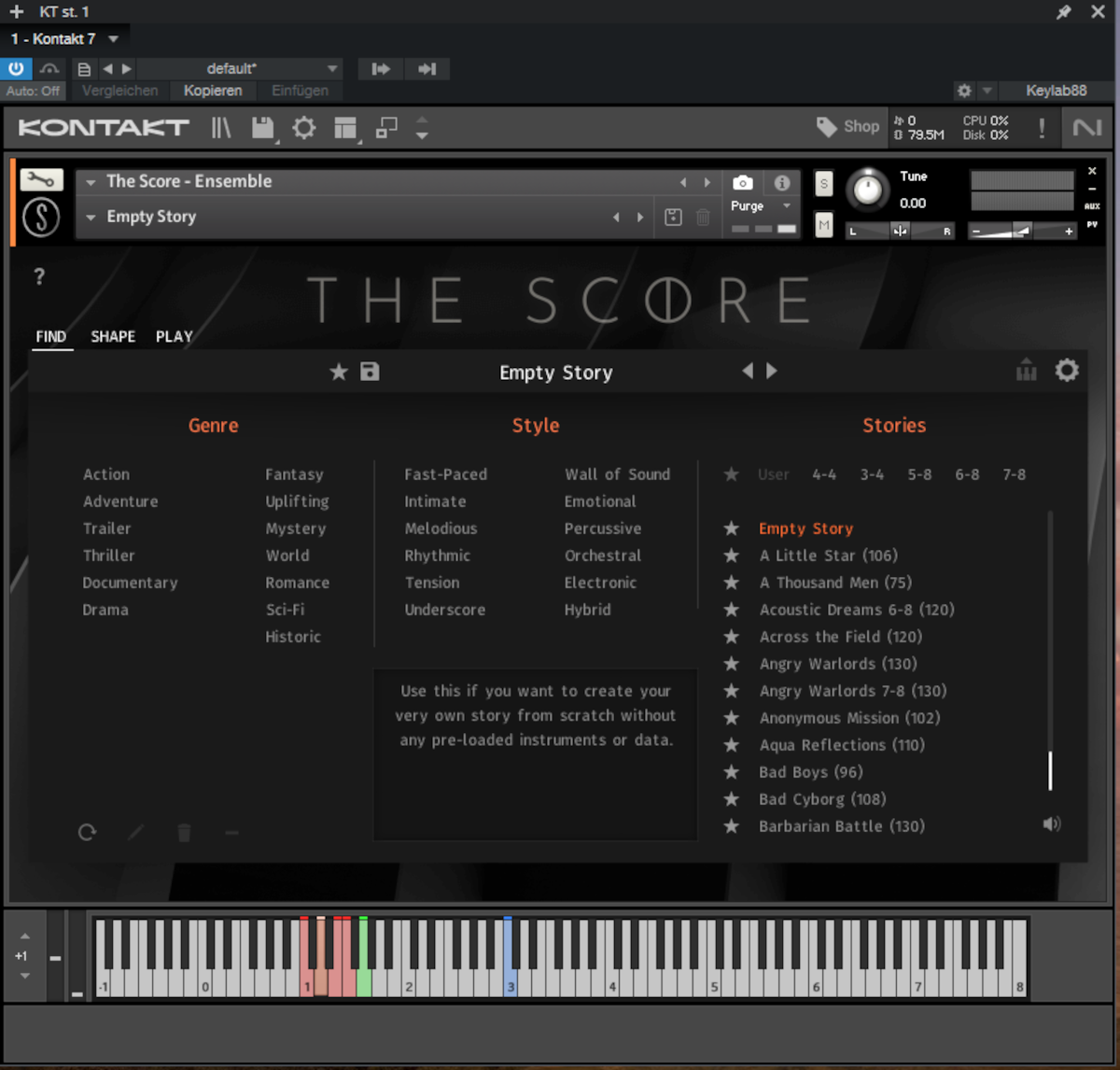Select the Orchestral style
Image resolution: width=1120 pixels, height=1070 pixels.
603,556
